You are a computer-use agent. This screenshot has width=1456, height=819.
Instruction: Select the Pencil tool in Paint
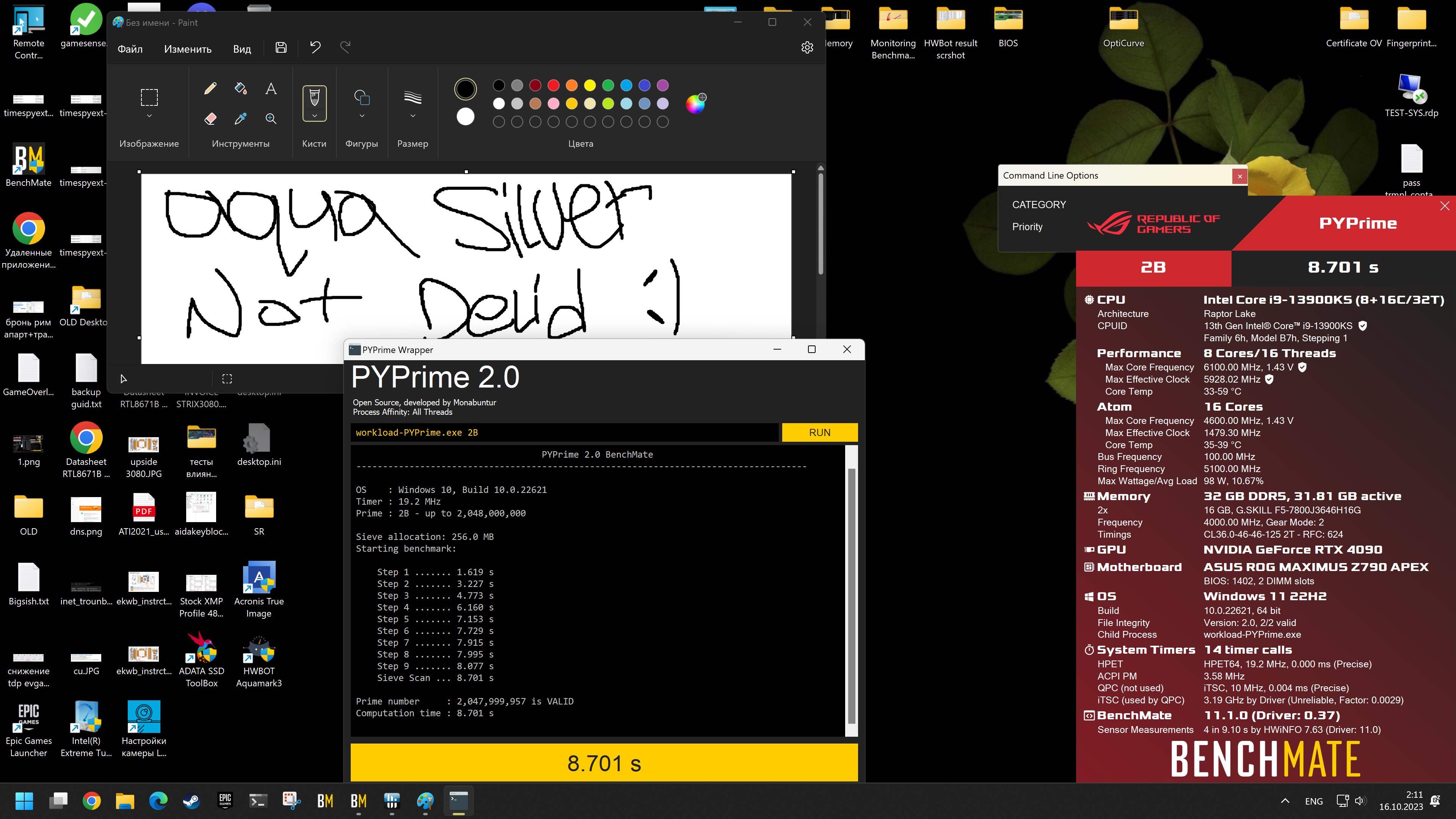click(x=210, y=88)
